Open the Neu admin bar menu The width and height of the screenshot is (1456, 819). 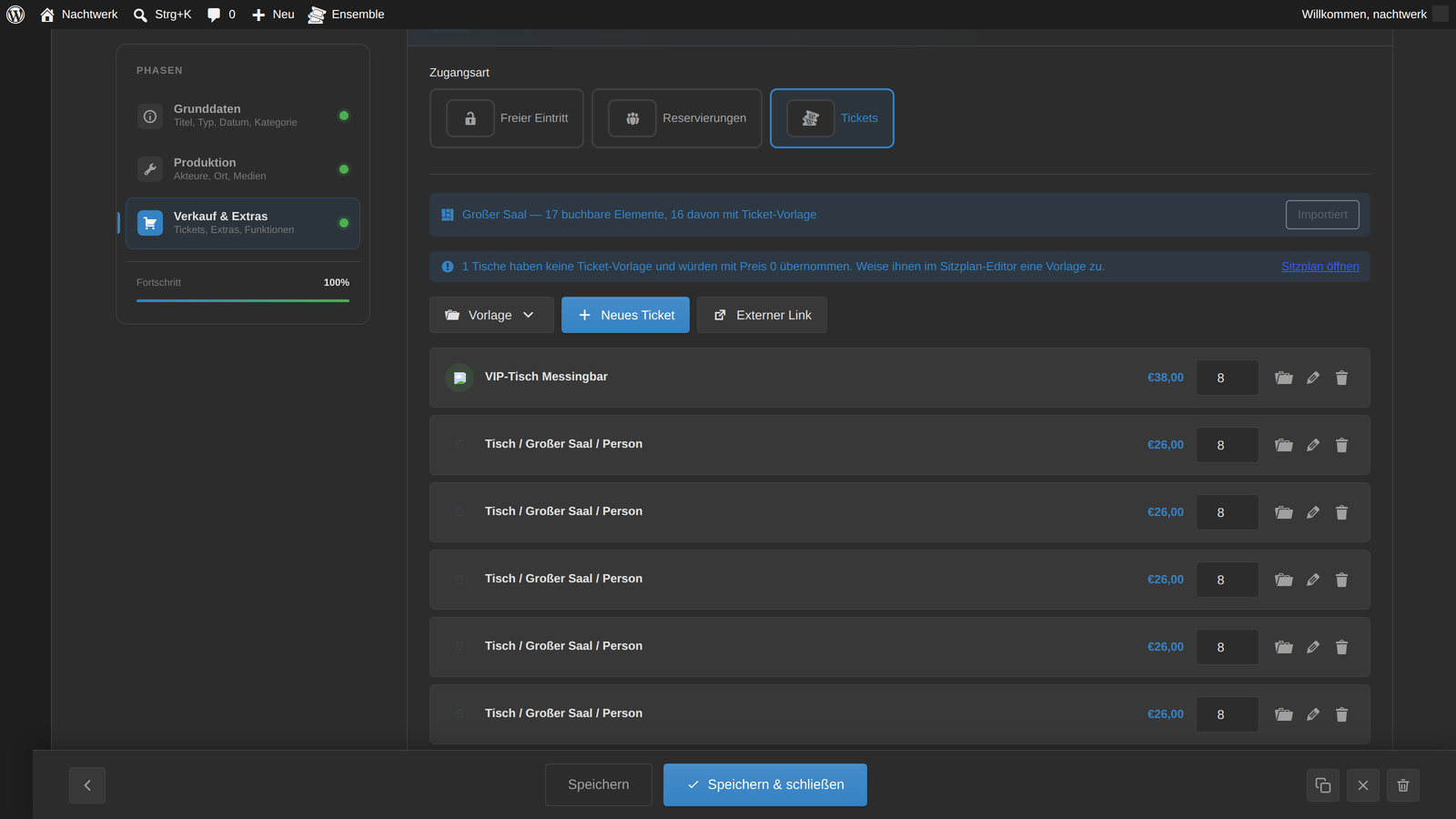pyautogui.click(x=273, y=15)
